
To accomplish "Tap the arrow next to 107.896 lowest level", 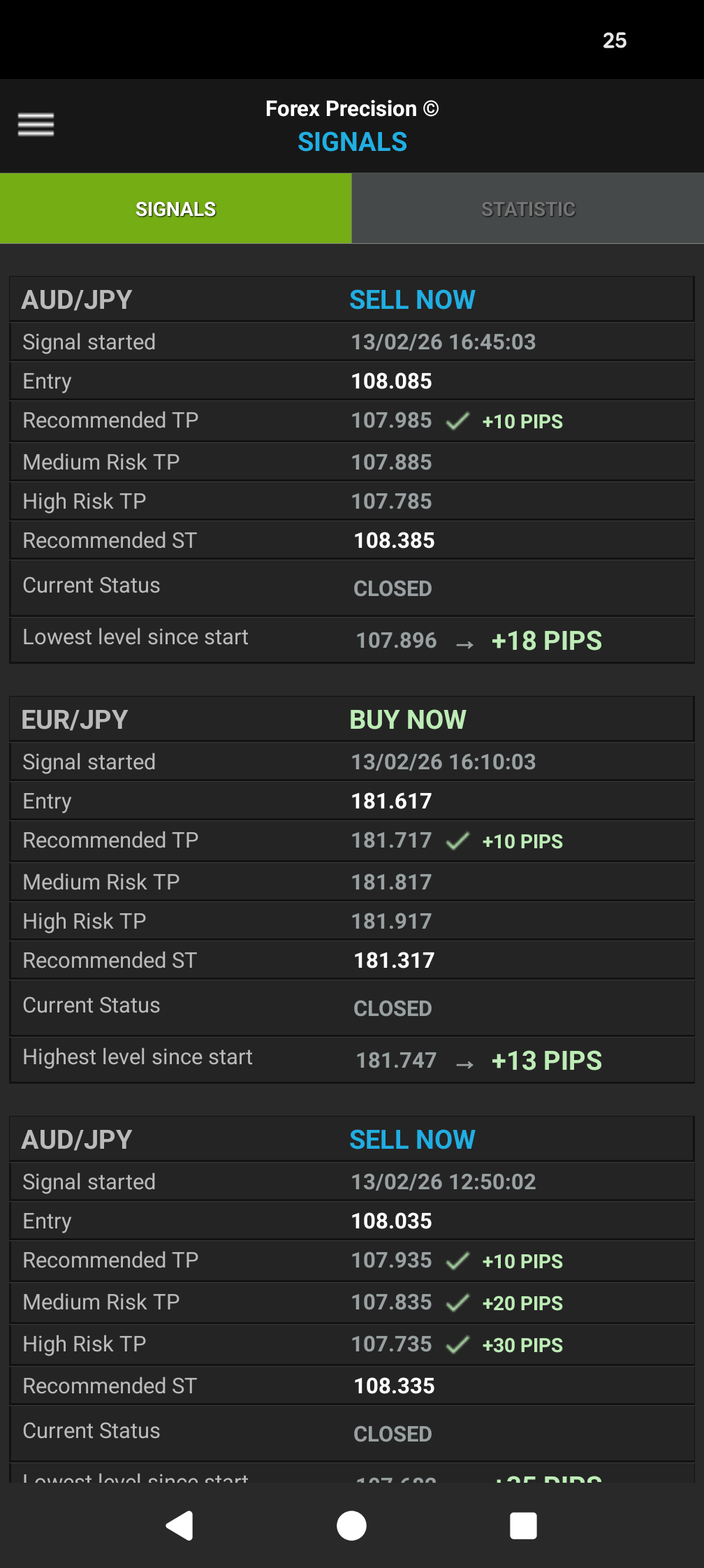I will tap(464, 644).
